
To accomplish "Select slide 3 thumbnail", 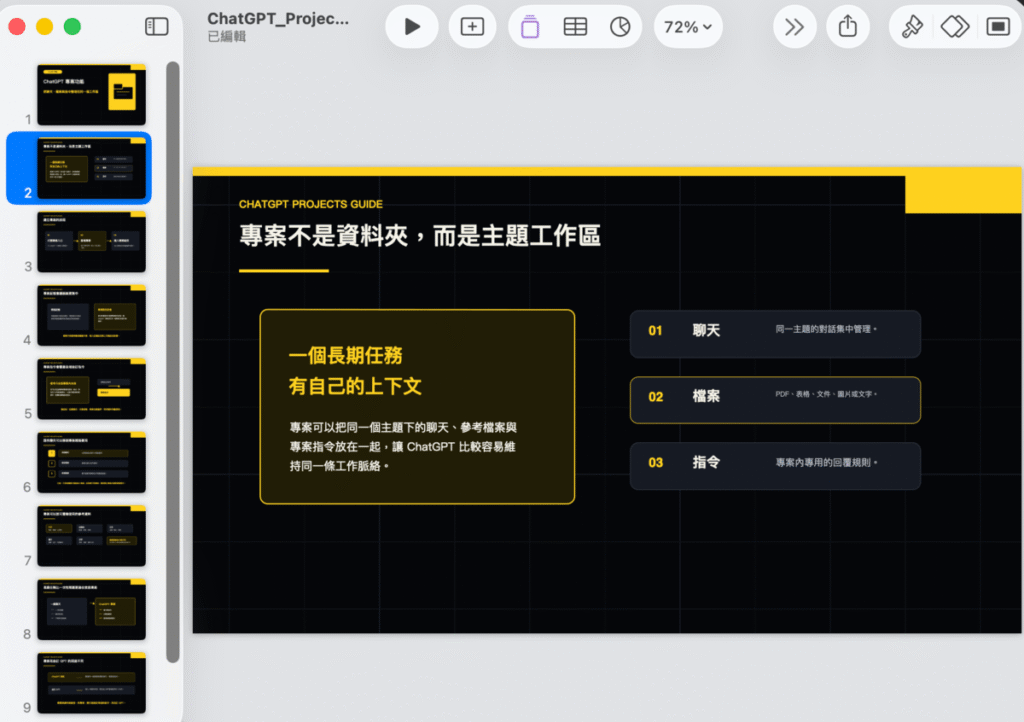I will tap(91, 242).
